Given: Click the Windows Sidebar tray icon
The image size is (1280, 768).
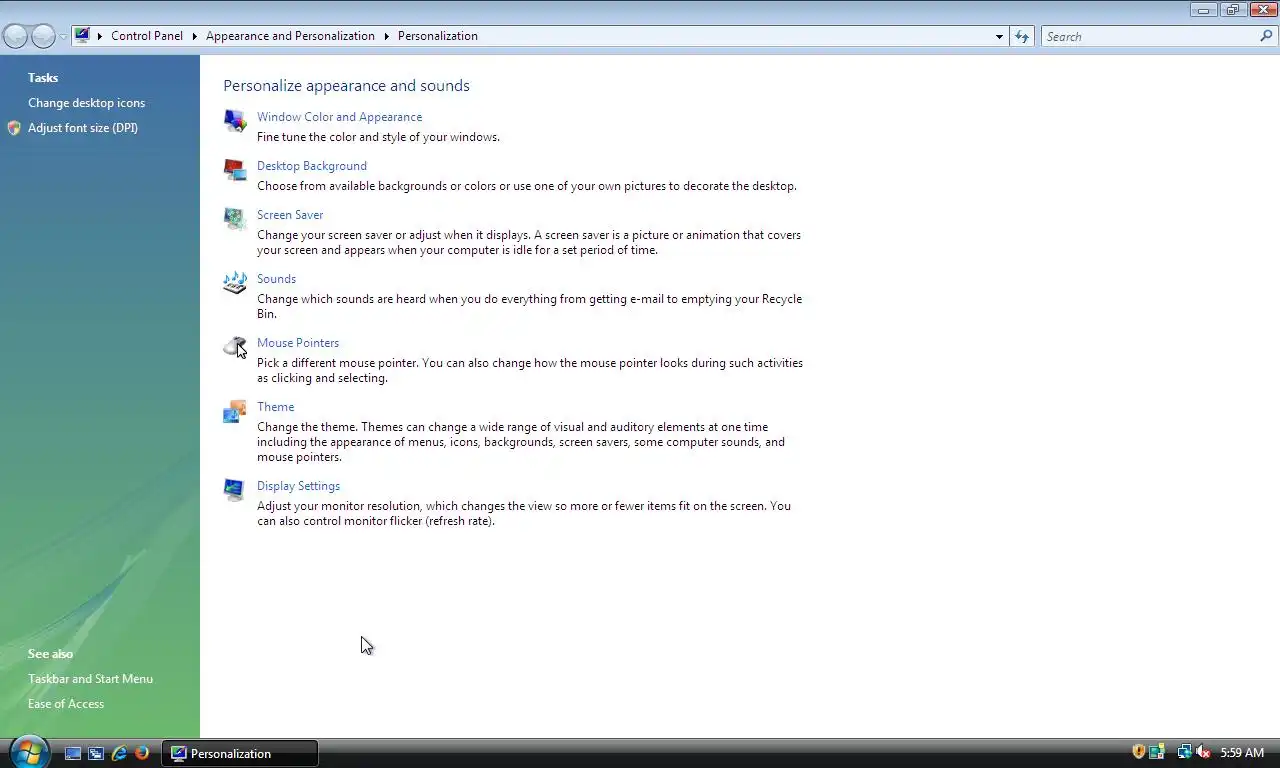Looking at the screenshot, I should pyautogui.click(x=1157, y=752).
